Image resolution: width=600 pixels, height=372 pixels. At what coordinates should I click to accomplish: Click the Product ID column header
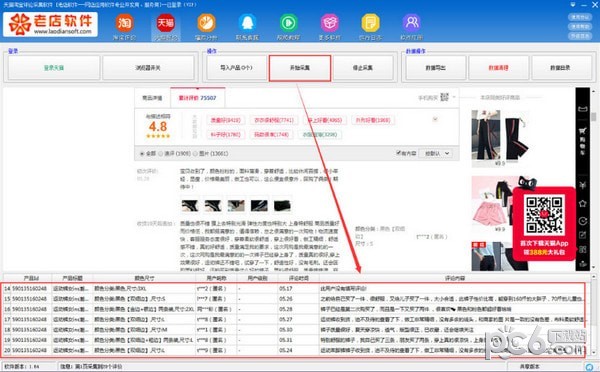click(x=31, y=278)
